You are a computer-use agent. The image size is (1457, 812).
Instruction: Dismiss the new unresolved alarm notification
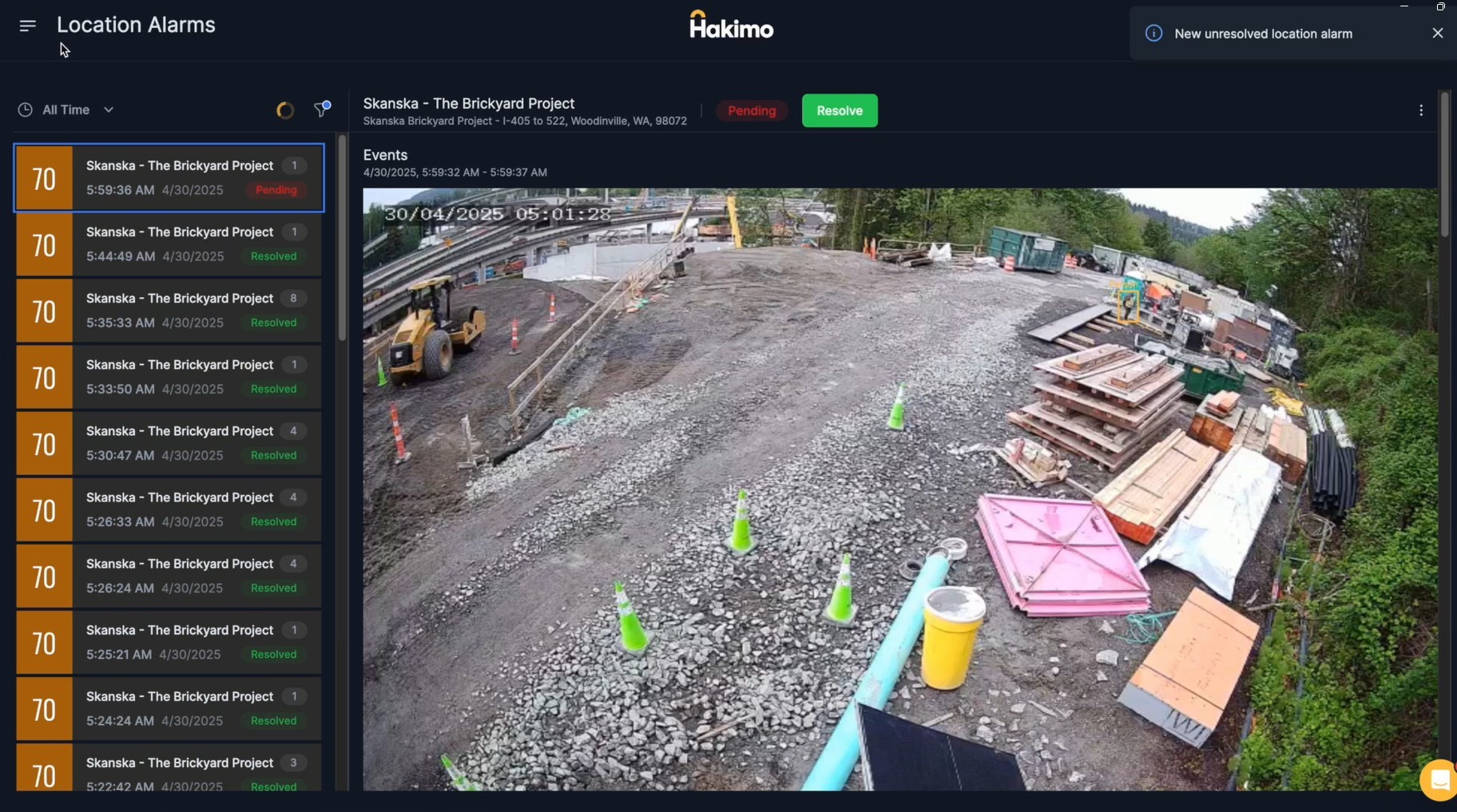(1438, 33)
